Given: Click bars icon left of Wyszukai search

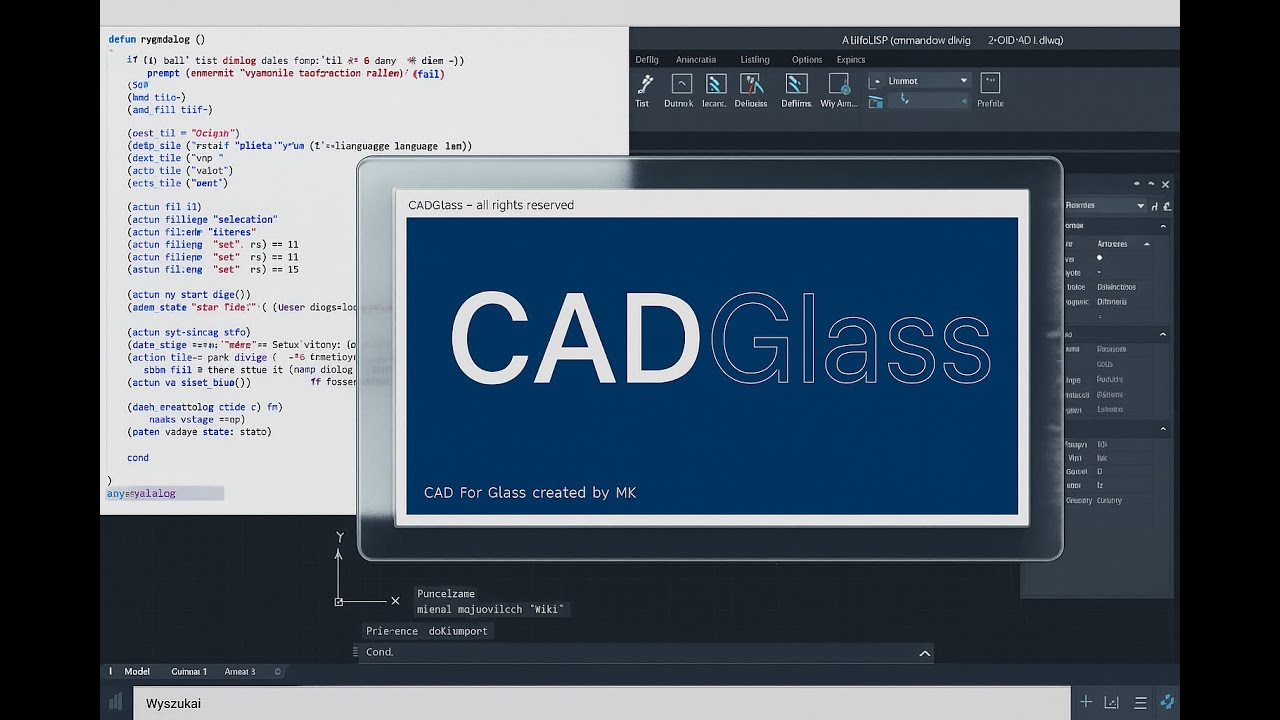Looking at the screenshot, I should pyautogui.click(x=116, y=702).
